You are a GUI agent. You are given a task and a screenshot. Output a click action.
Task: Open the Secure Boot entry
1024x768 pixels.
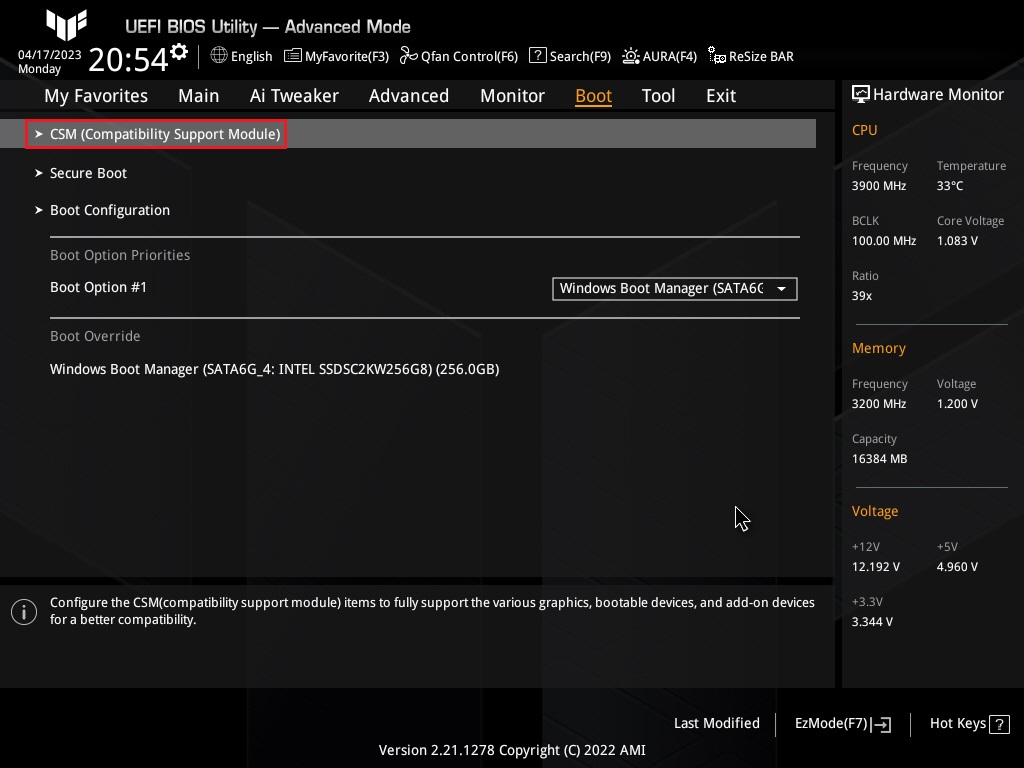[x=88, y=173]
